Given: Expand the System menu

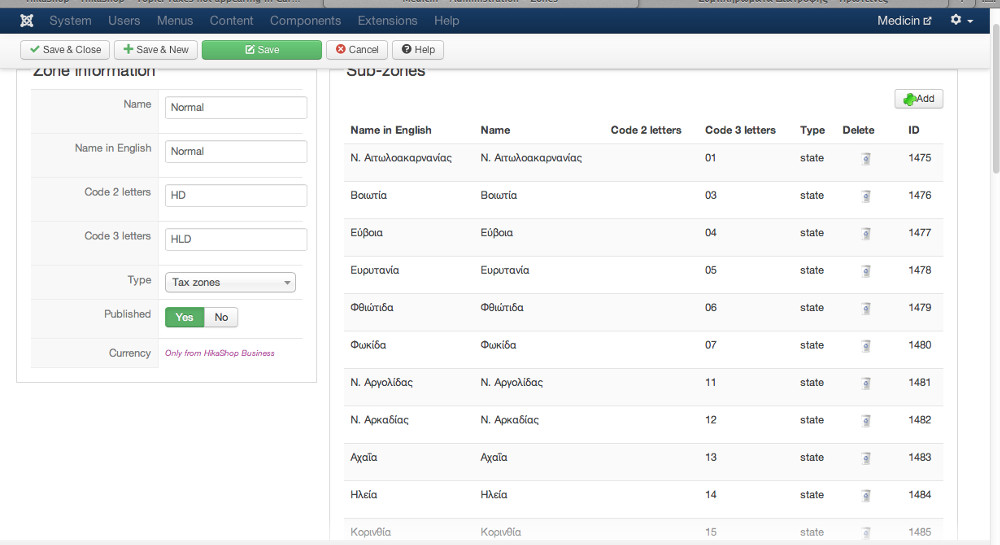Looking at the screenshot, I should (x=70, y=20).
